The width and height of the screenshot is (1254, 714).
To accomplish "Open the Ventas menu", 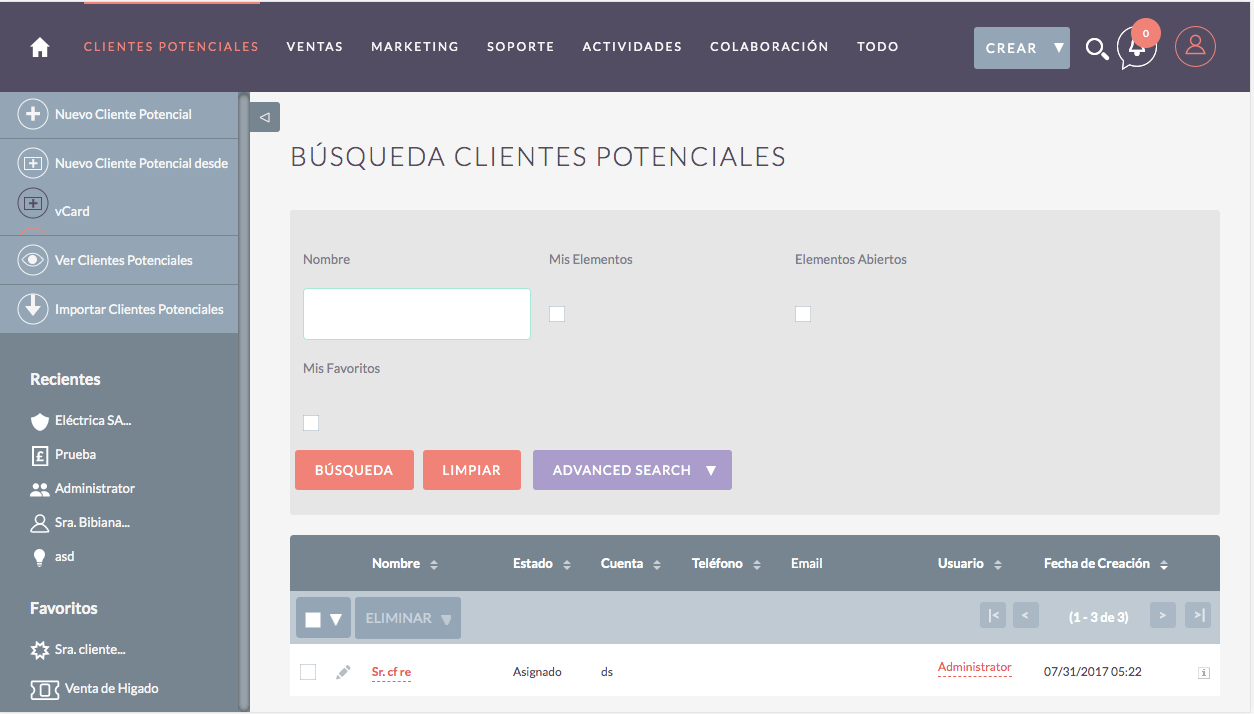I will click(x=314, y=47).
